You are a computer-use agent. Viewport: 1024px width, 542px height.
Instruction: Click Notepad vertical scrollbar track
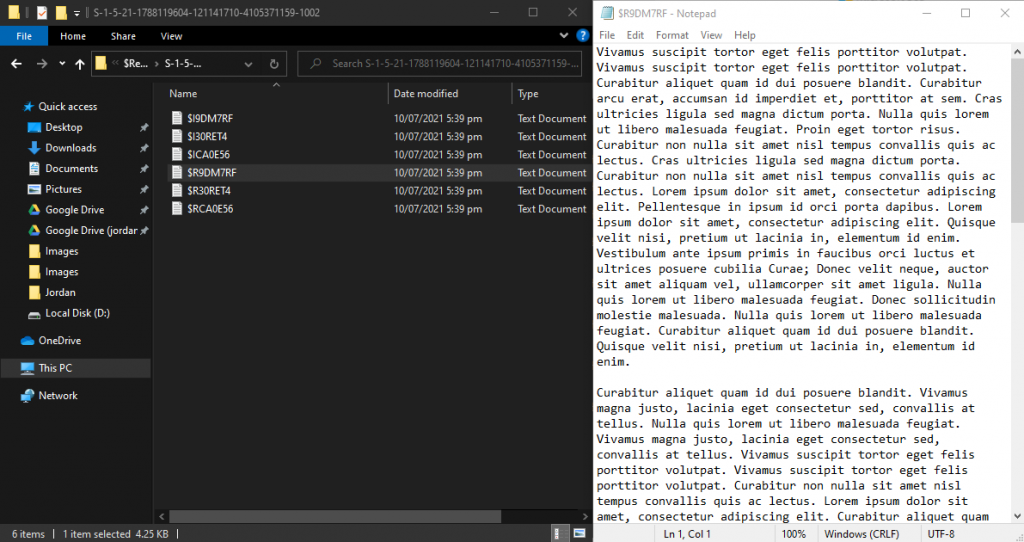point(1017,380)
